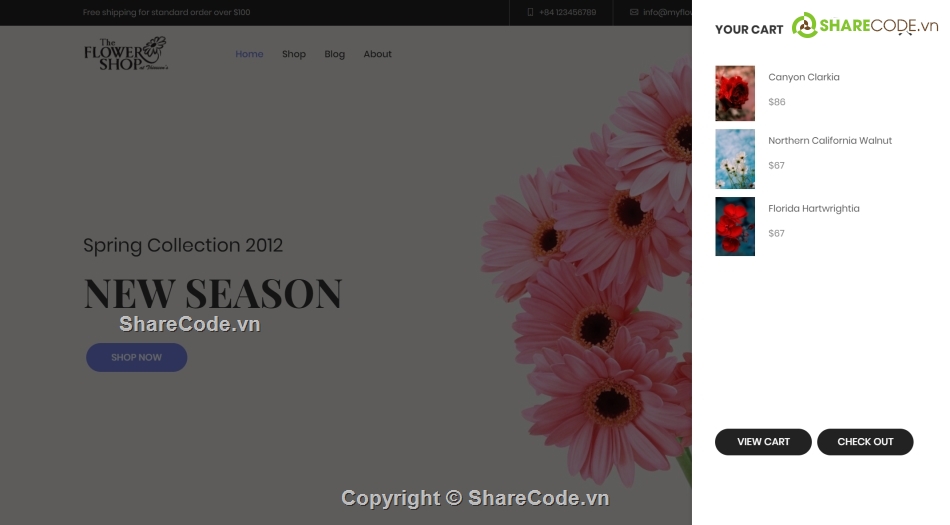This screenshot has width=950, height=525.
Task: Open the Shop menu item
Action: (x=294, y=54)
